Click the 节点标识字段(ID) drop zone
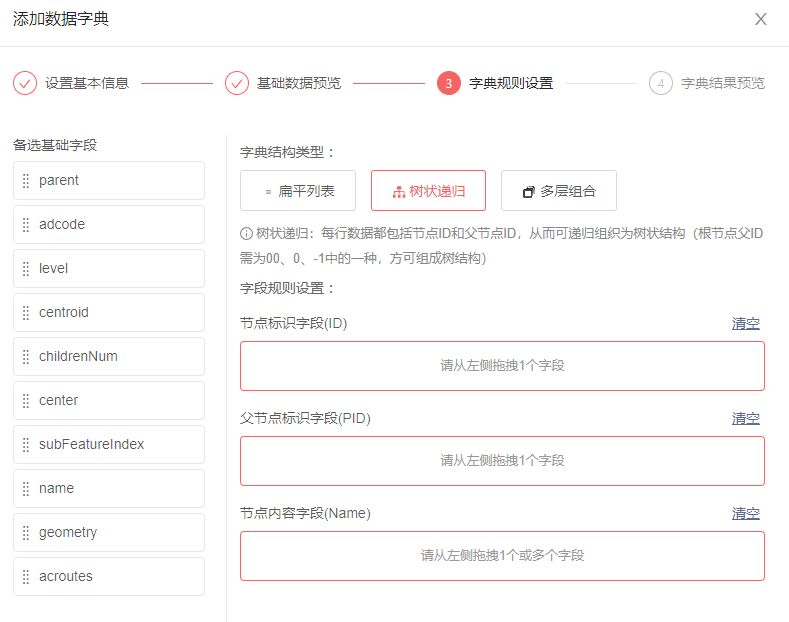Viewport: 789px width, 622px height. (502, 366)
